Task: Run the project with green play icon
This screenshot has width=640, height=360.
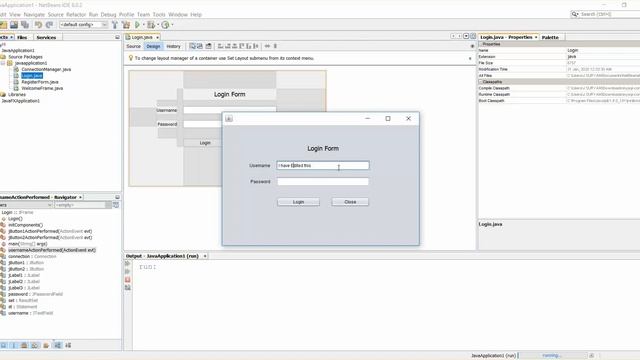Action: [138, 25]
